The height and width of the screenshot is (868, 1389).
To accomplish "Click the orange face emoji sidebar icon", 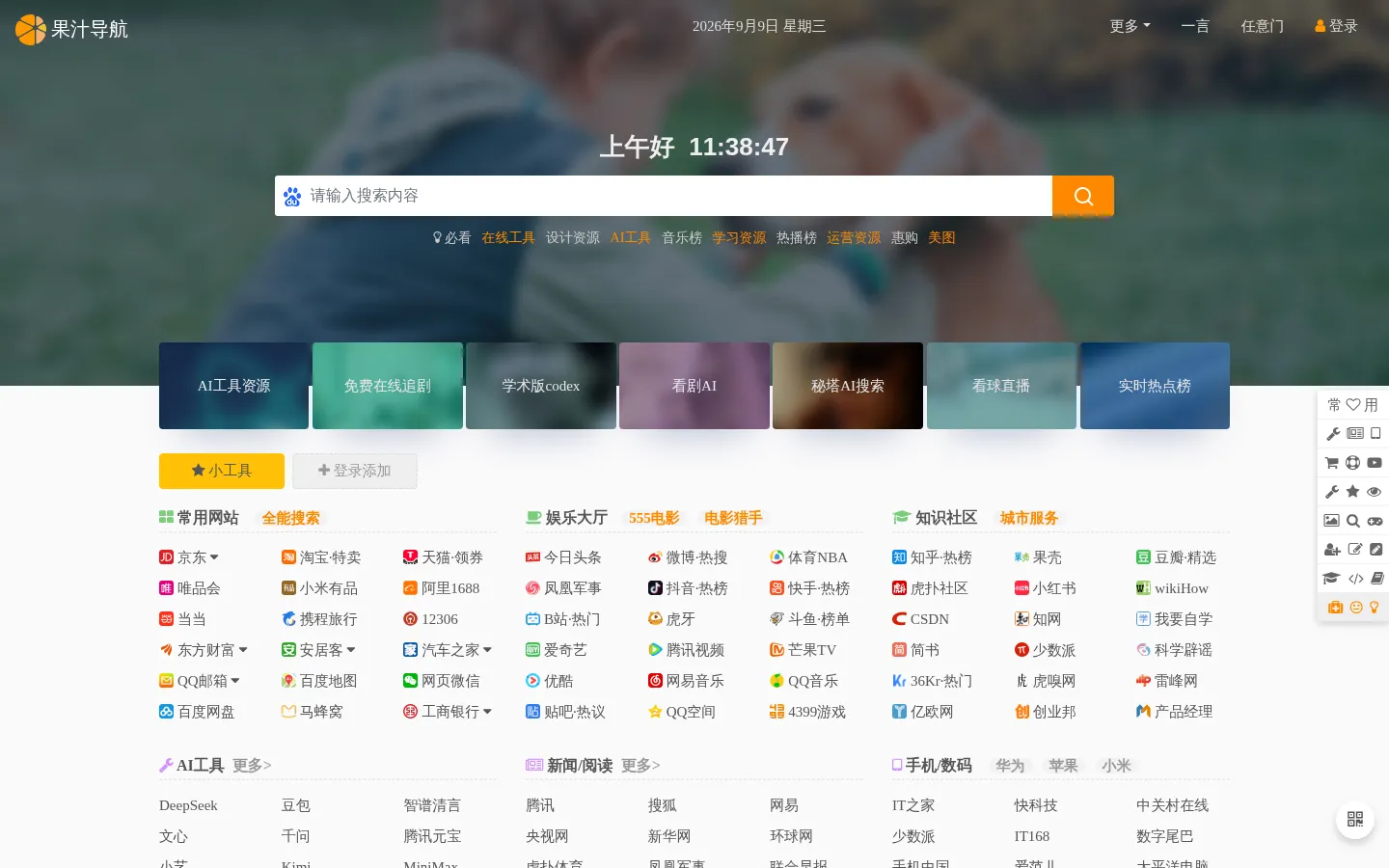I will coord(1356,608).
